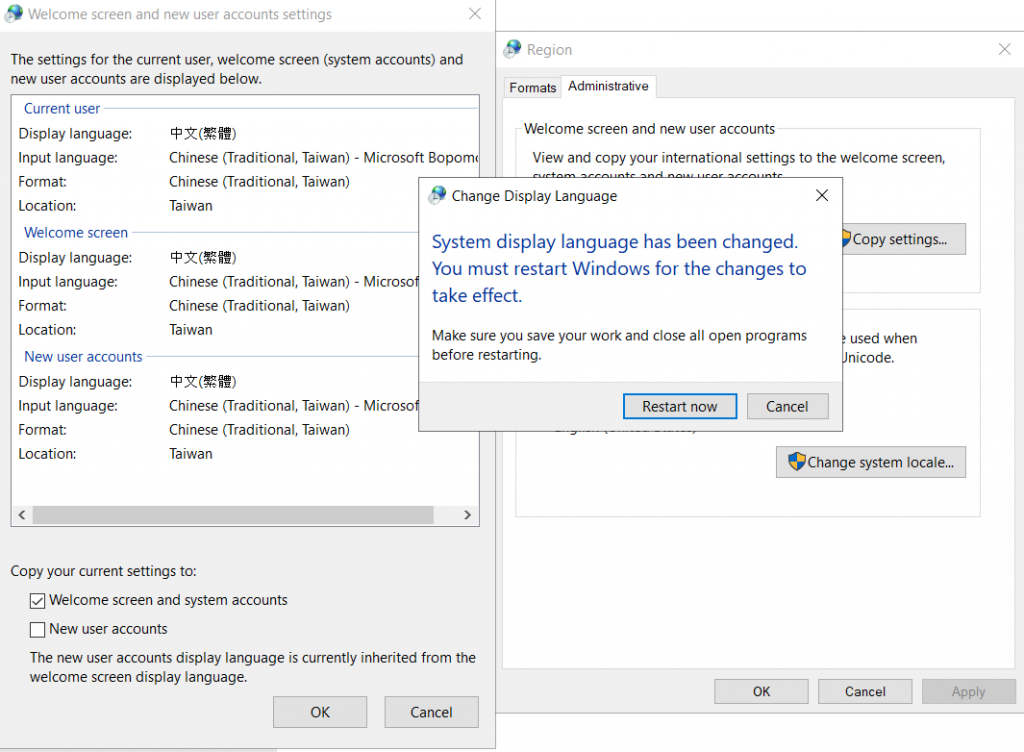Enable the New user accounts checkbox
The height and width of the screenshot is (752, 1024).
pyautogui.click(x=37, y=629)
